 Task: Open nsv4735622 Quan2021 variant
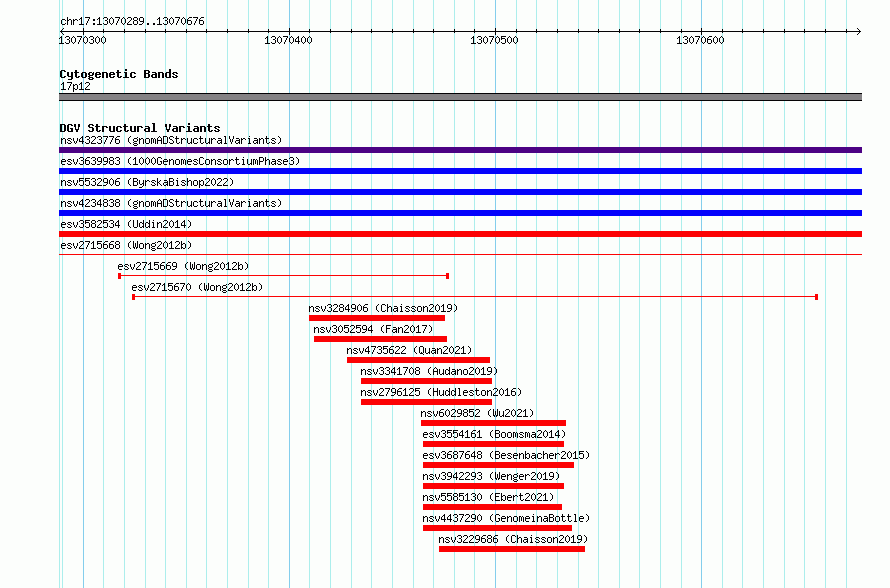point(409,350)
